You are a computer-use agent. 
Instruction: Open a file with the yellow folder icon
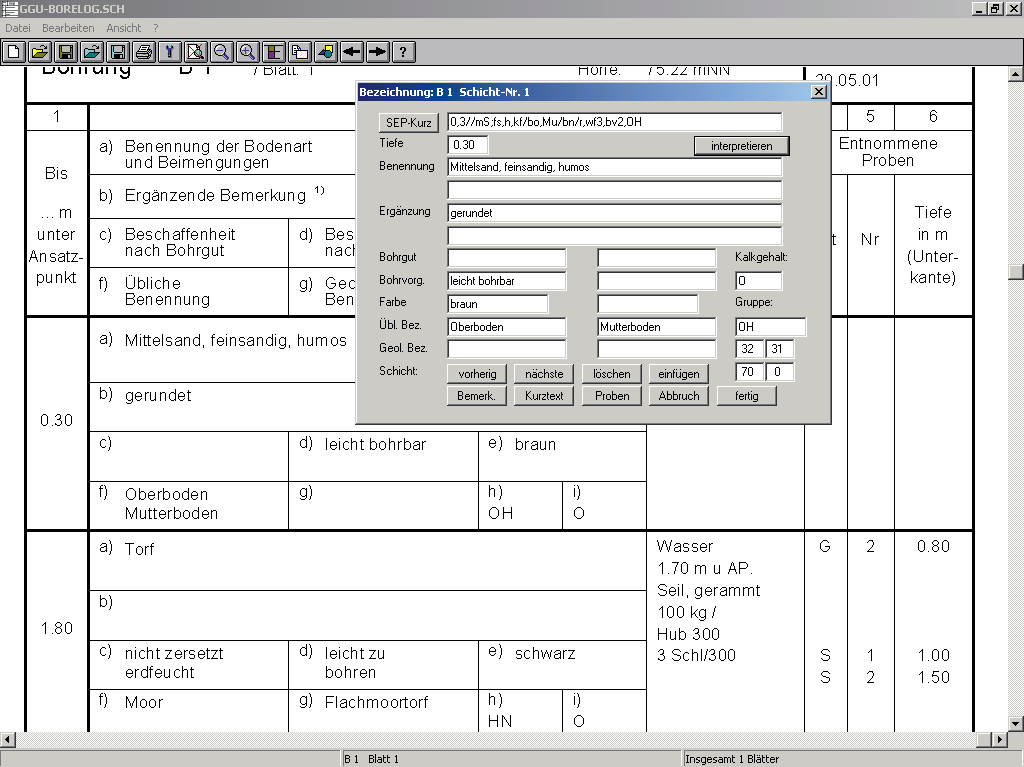40,52
